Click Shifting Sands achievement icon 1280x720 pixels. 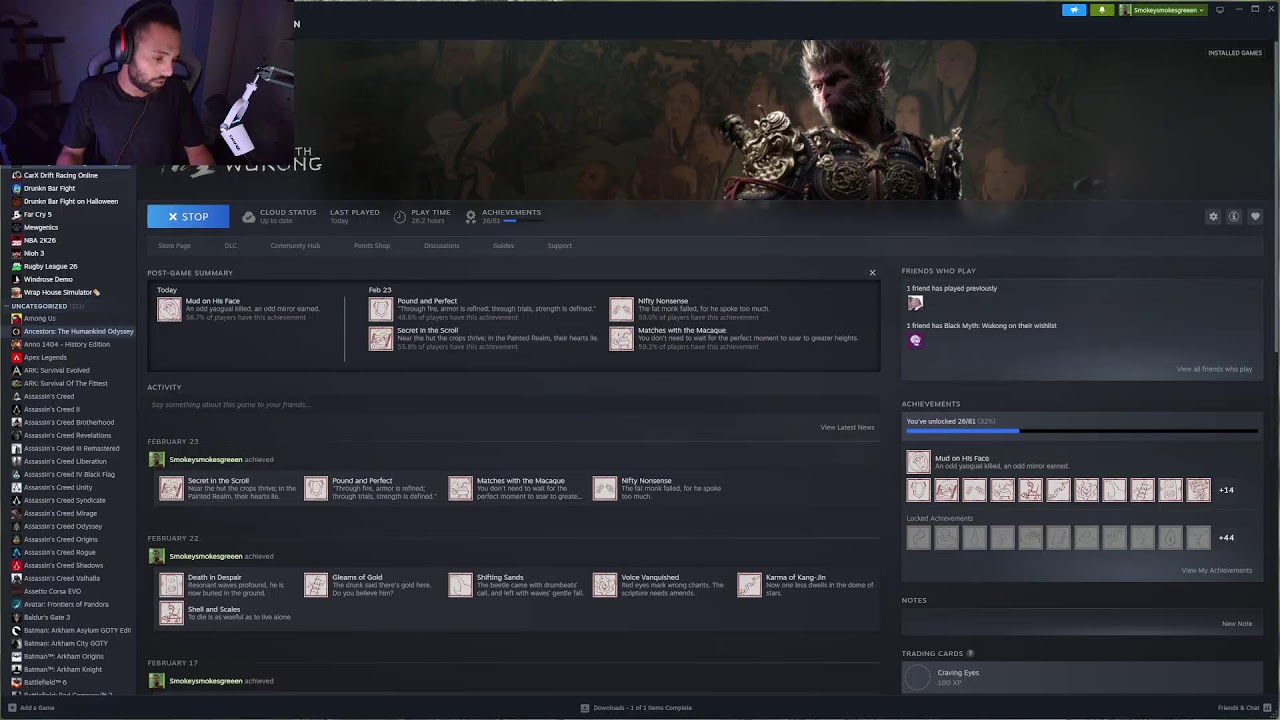pos(460,584)
